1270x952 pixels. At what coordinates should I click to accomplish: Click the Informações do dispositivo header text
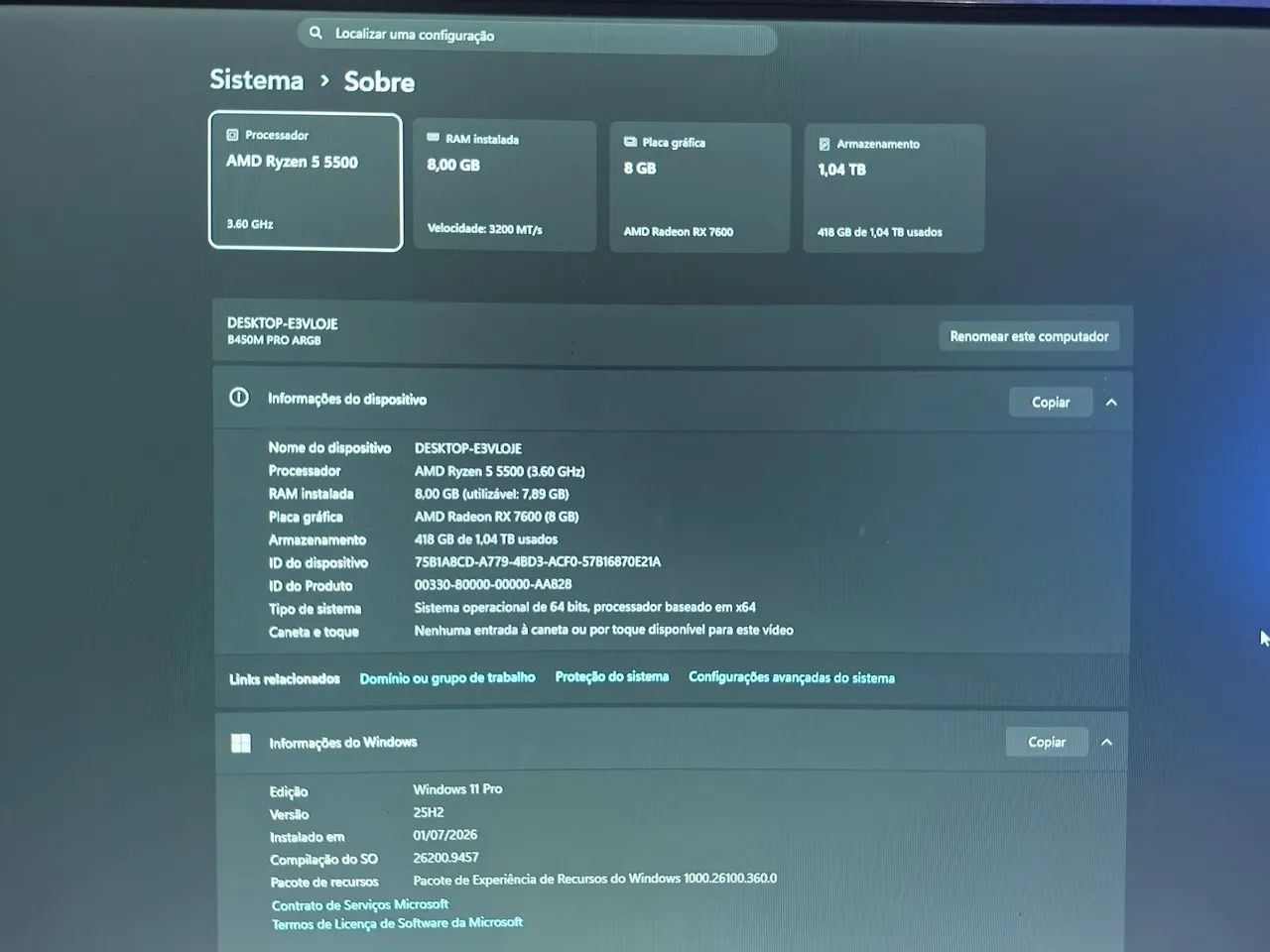(347, 399)
